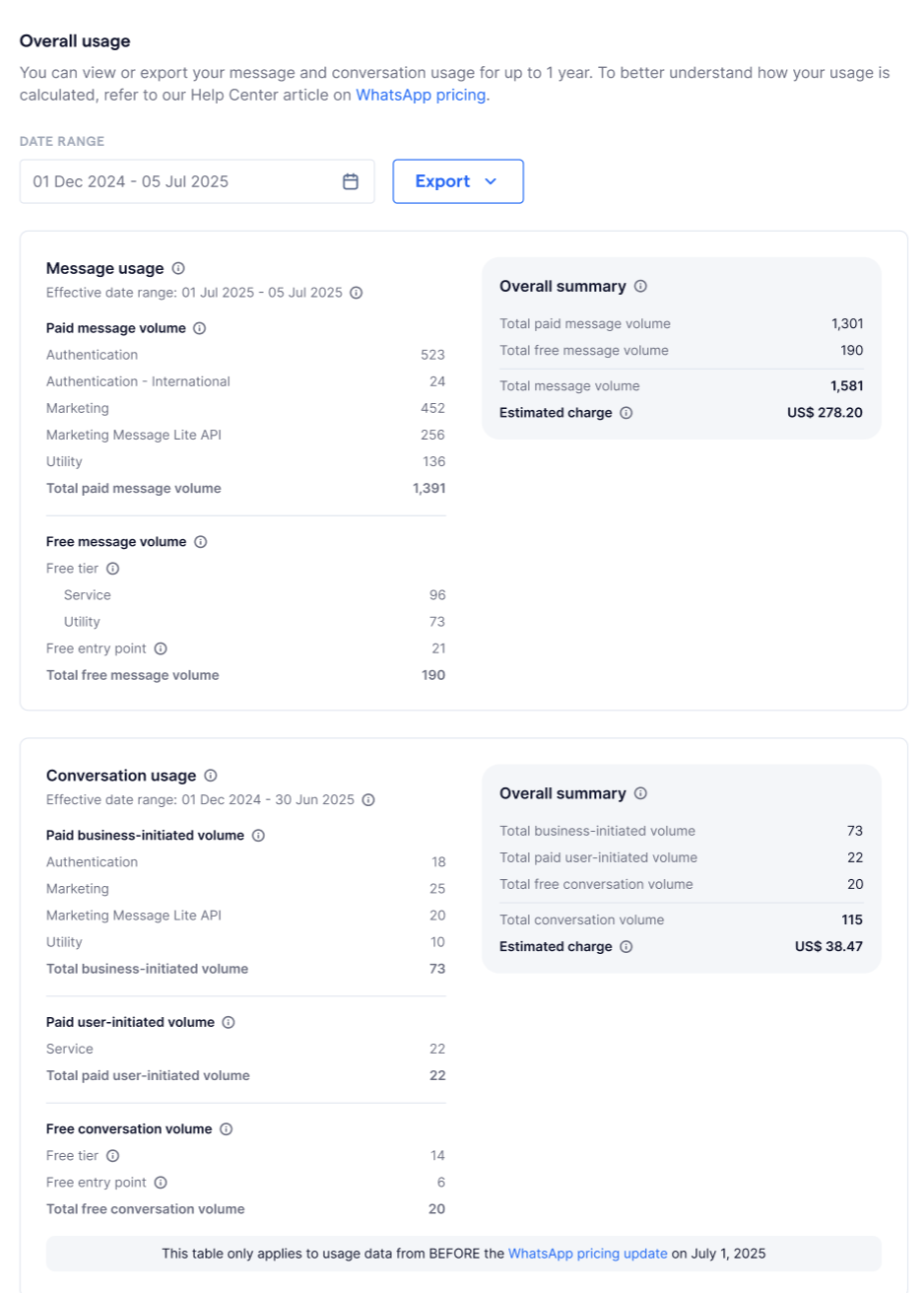Click info icon next to US$ 278.20 Estimated charge
Viewport: 924px width, 1293px height.
[627, 413]
